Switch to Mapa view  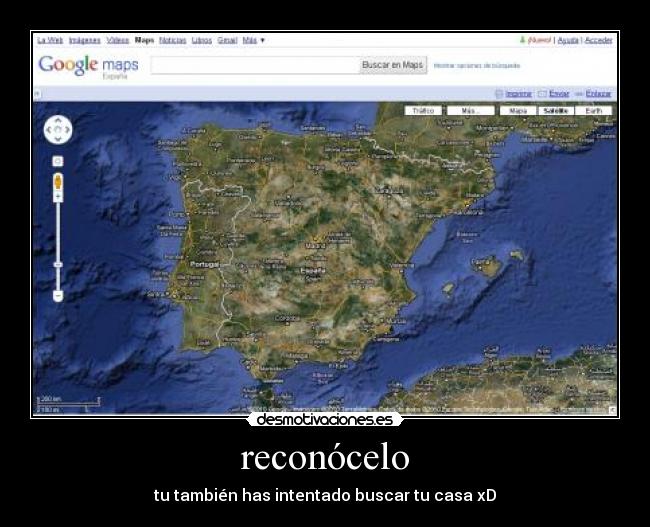(518, 111)
